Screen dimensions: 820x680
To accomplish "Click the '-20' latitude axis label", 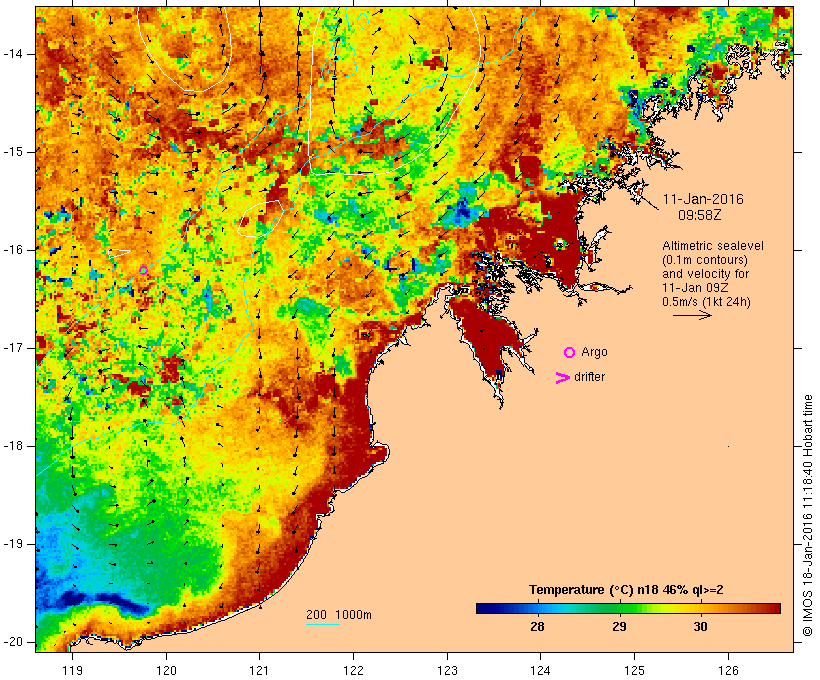I will coord(13,642).
